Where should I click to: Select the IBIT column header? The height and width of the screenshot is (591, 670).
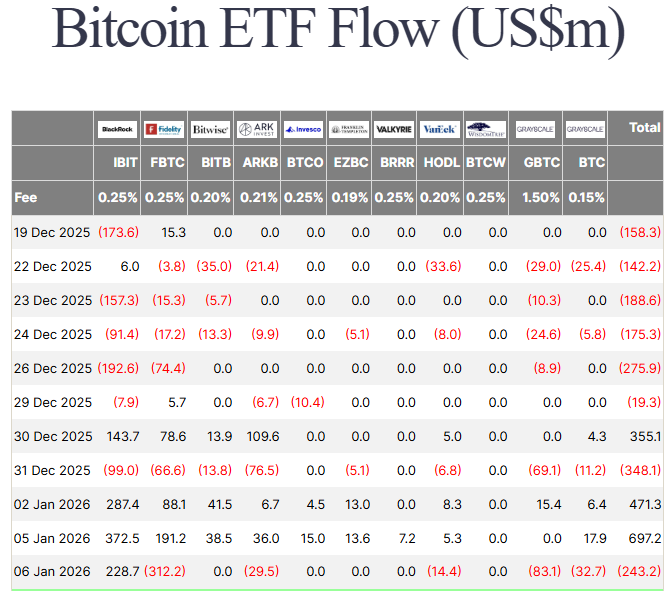124,163
